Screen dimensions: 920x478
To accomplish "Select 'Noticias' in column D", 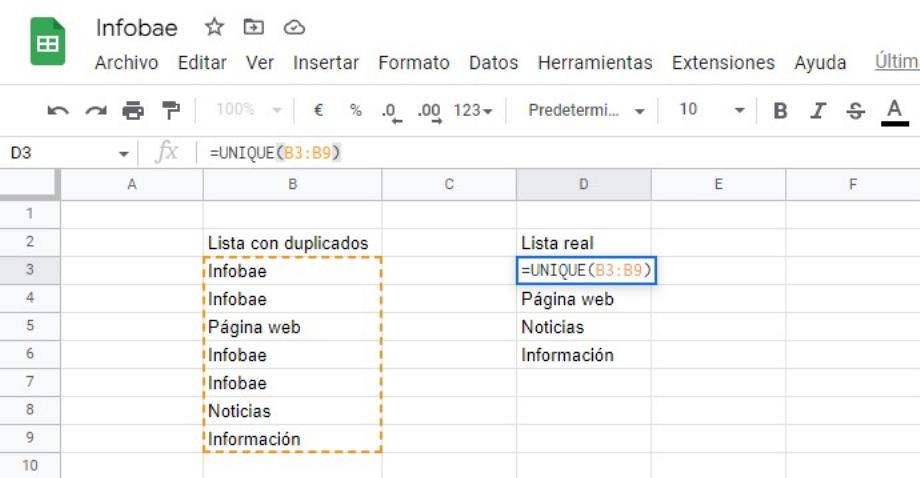I will (x=583, y=327).
